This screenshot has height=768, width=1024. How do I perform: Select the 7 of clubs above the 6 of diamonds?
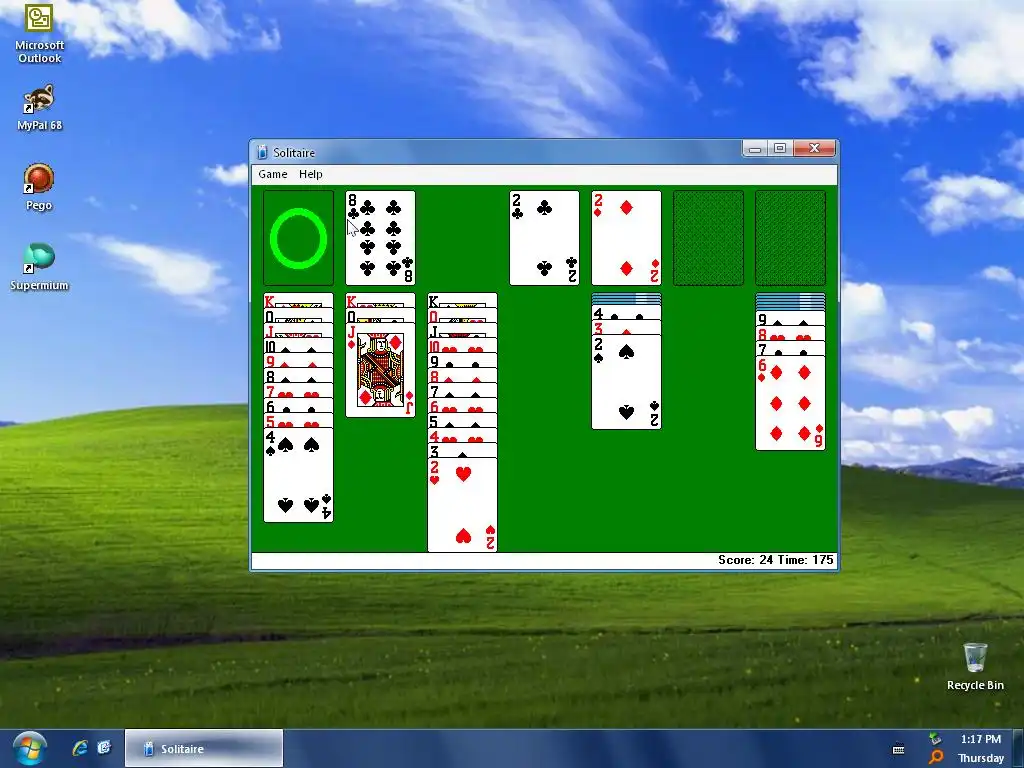point(790,349)
